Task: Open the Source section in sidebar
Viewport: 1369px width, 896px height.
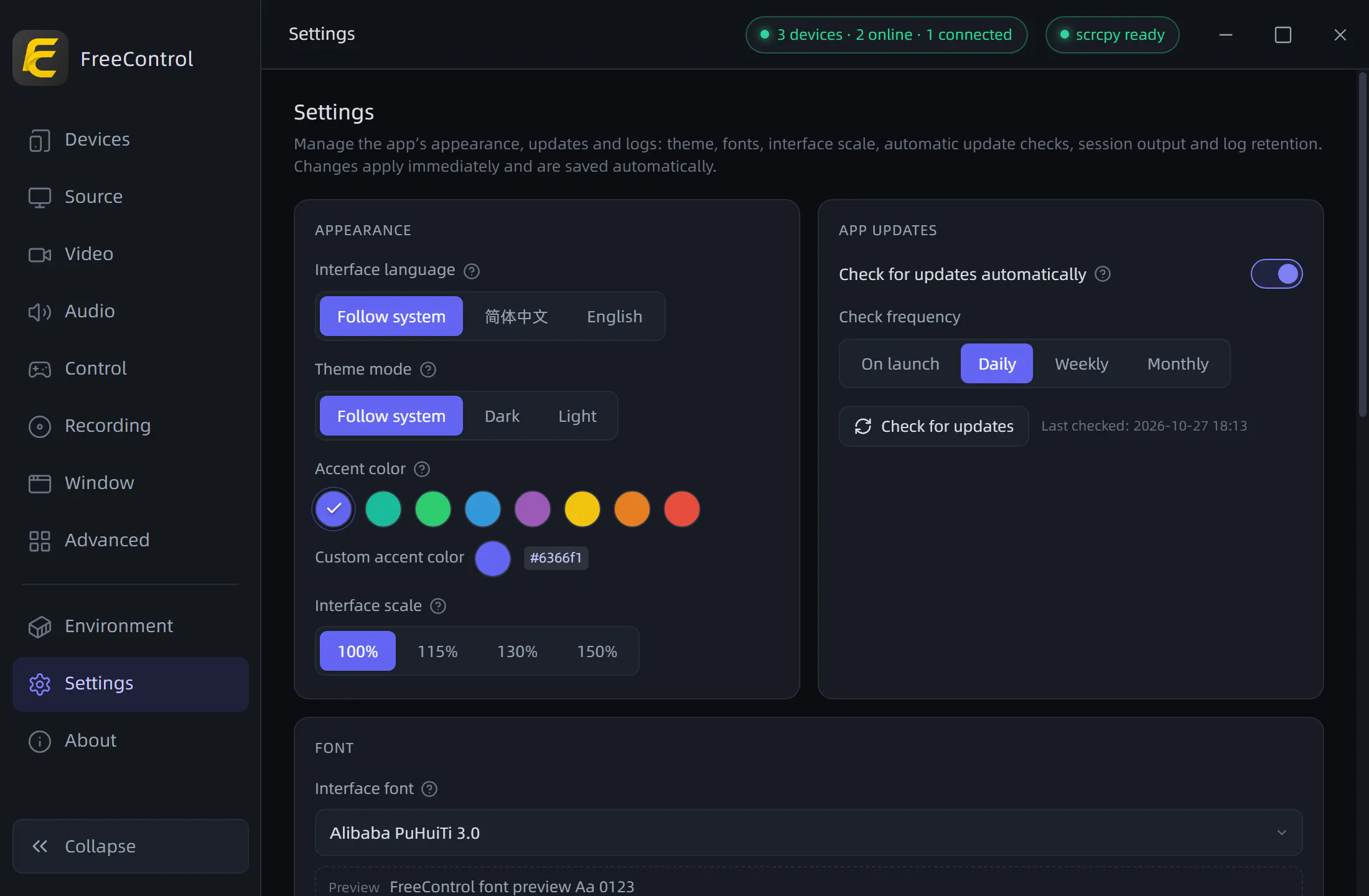Action: pyautogui.click(x=131, y=197)
